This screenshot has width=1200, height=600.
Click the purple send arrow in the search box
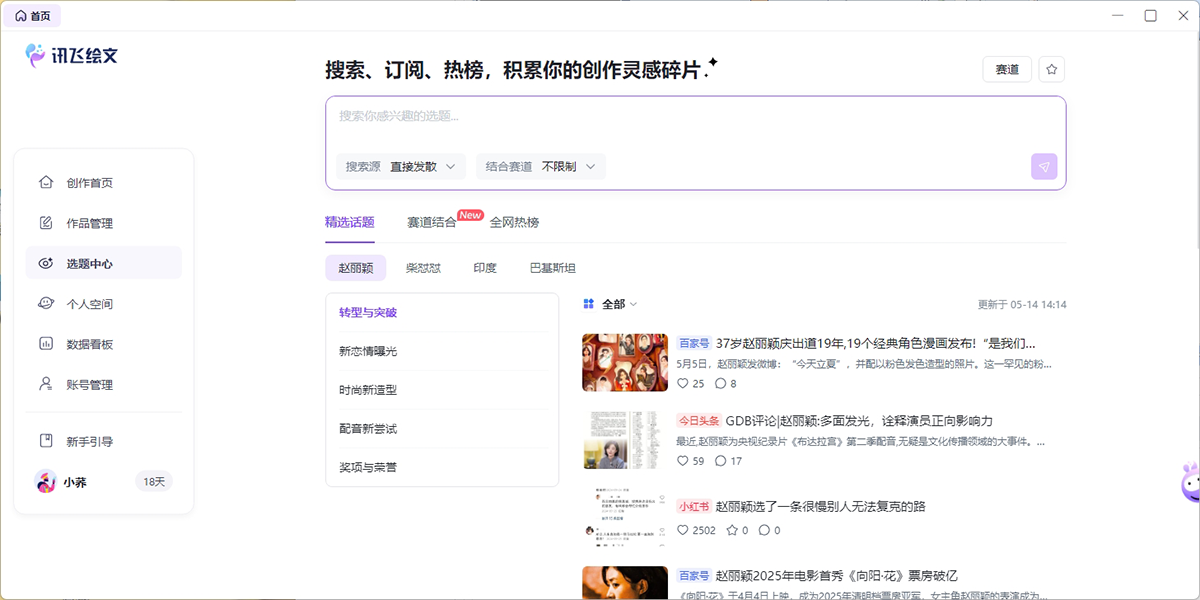click(1044, 167)
